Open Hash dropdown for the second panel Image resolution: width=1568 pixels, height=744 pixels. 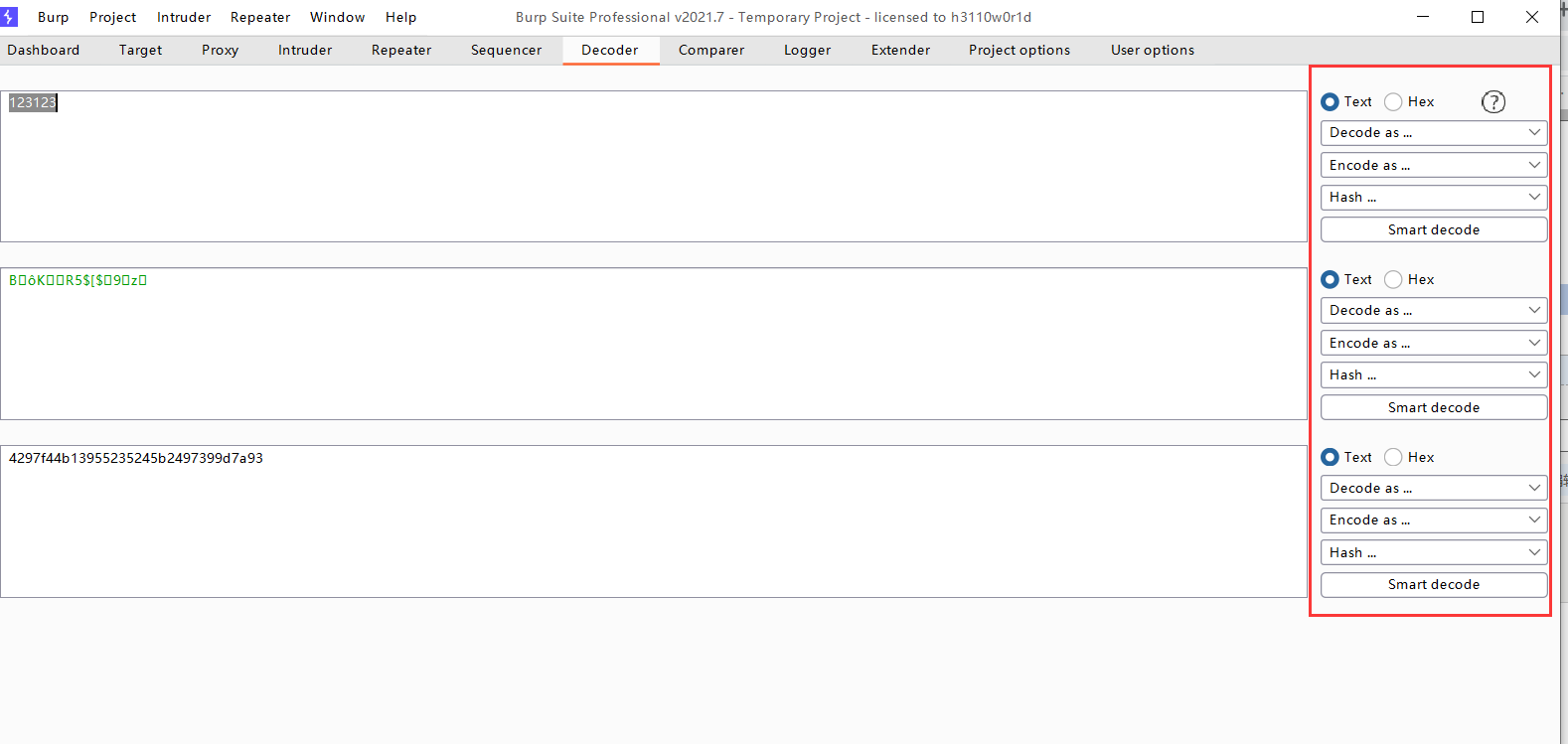click(x=1434, y=374)
